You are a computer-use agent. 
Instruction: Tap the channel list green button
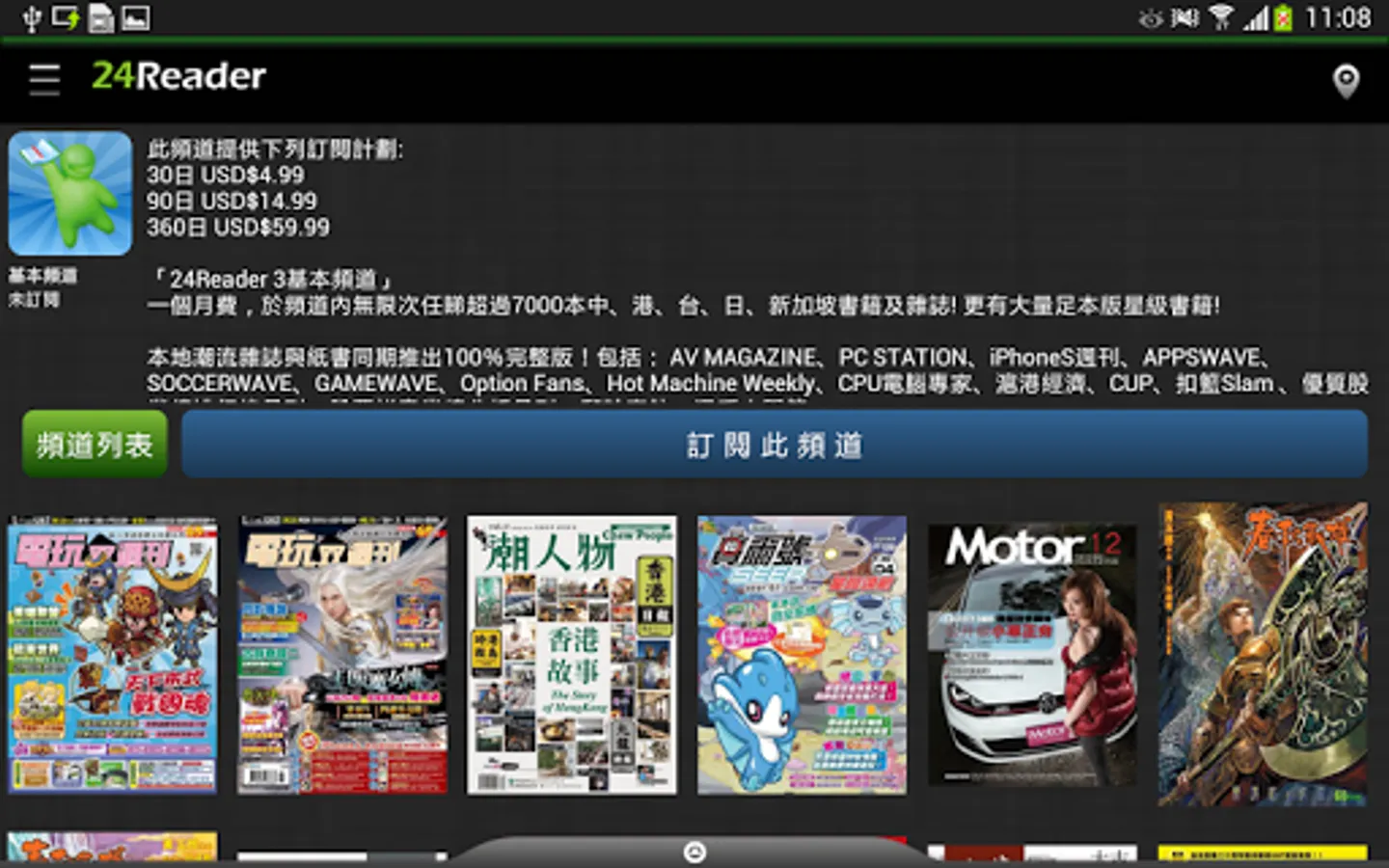[95, 445]
